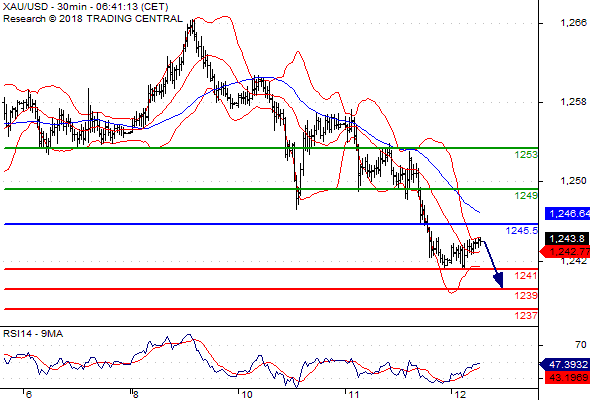This screenshot has height=400, width=590.
Task: Click the date label 6 on time axis
Action: (x=29, y=395)
